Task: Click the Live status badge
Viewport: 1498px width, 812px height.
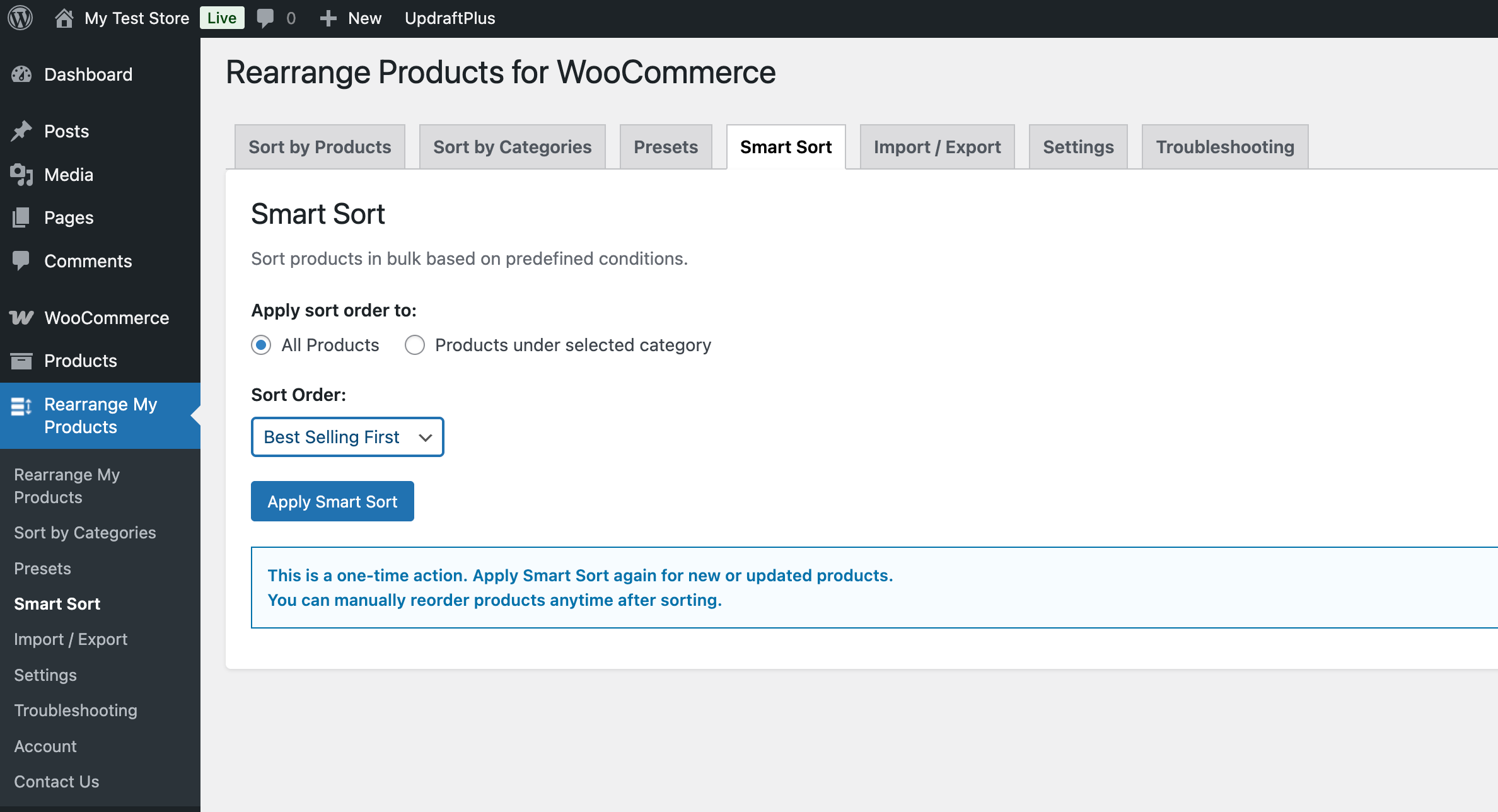Action: pyautogui.click(x=221, y=18)
